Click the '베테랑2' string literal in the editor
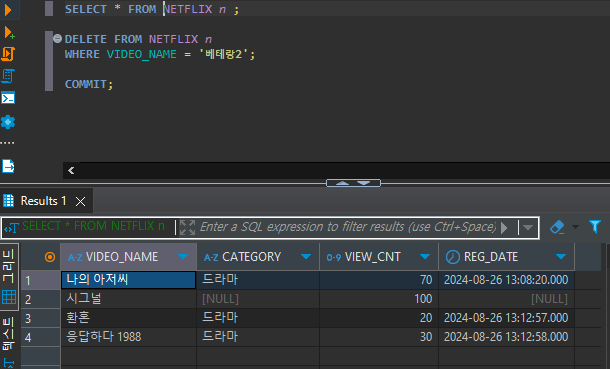 [x=224, y=54]
